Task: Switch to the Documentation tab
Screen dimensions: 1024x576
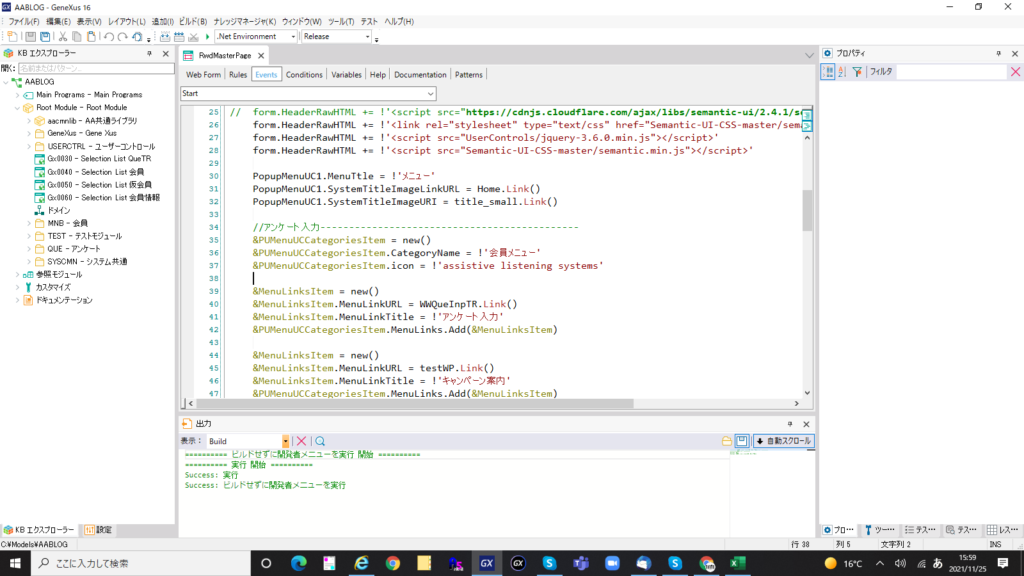Action: click(420, 74)
